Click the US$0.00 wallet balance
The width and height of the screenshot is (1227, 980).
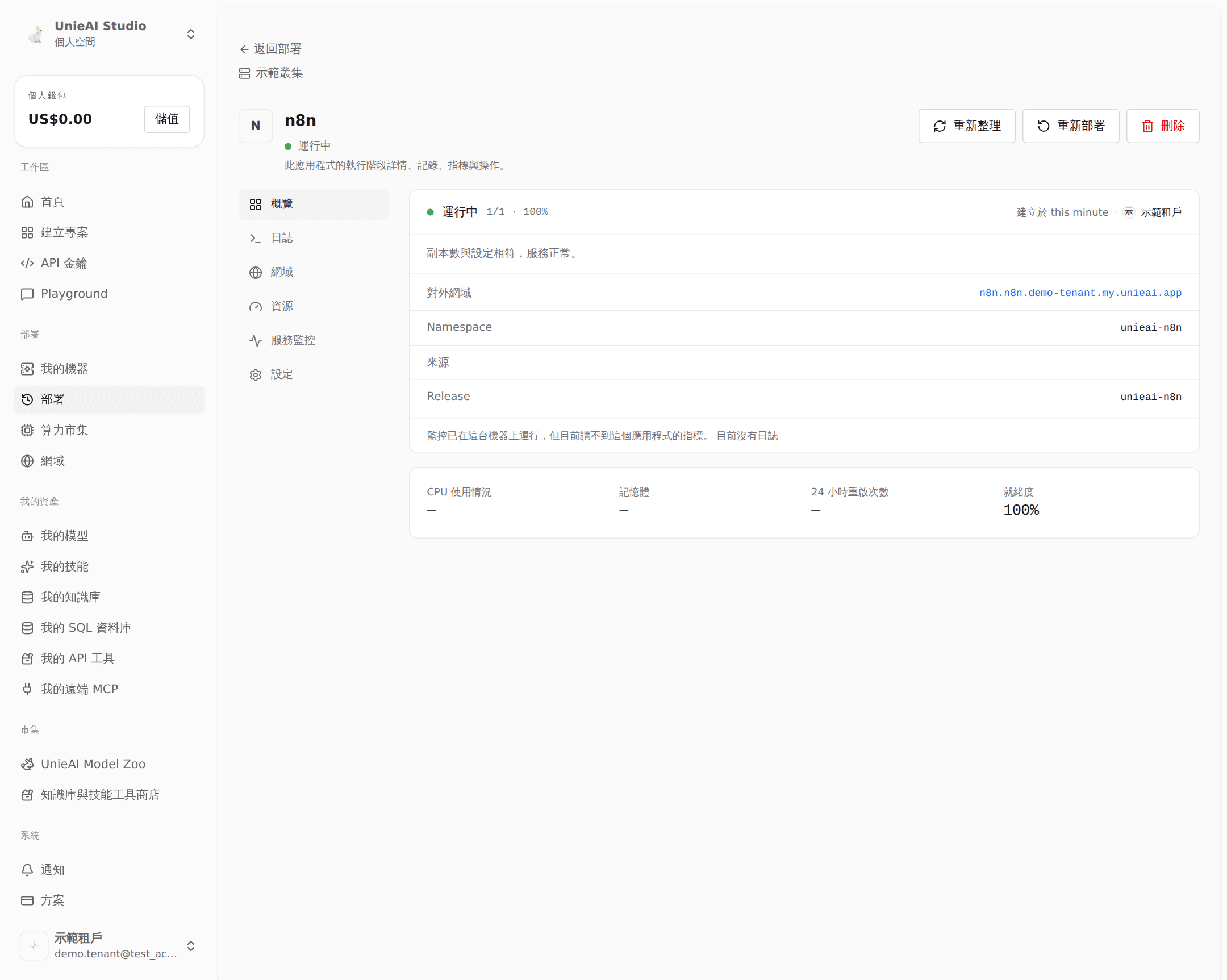click(x=60, y=119)
